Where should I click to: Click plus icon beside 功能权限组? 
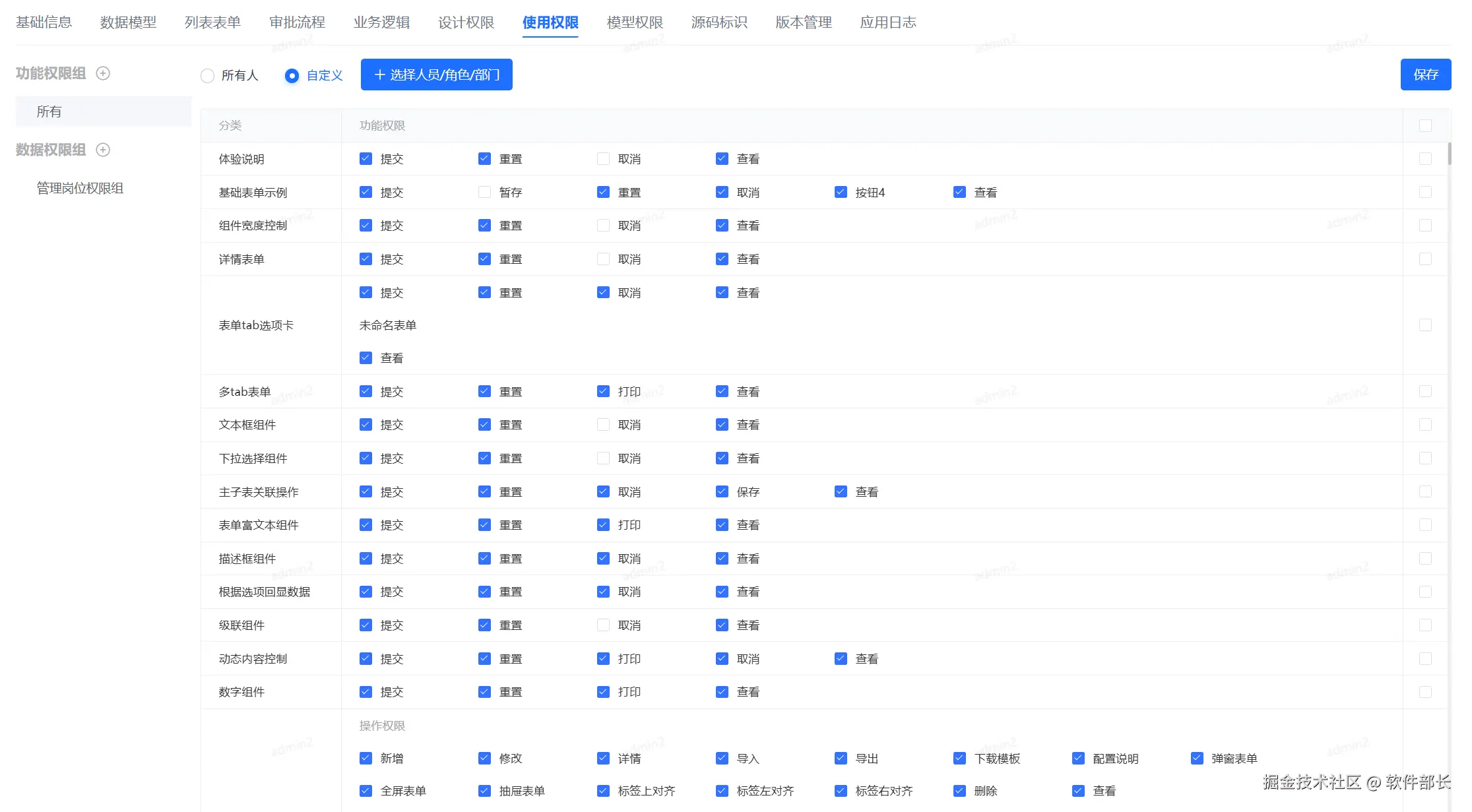coord(103,73)
